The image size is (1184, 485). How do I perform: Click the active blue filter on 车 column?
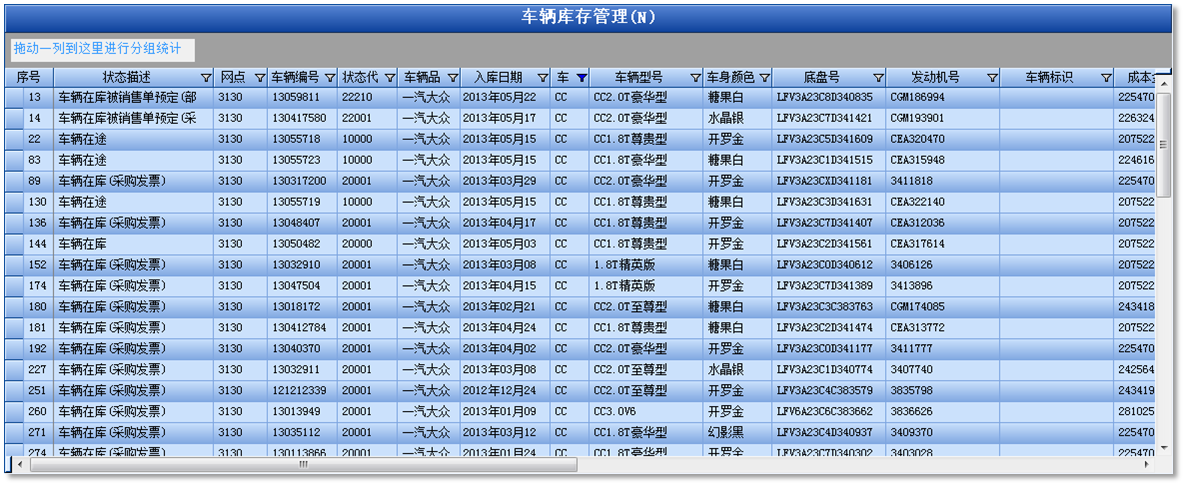pos(581,78)
